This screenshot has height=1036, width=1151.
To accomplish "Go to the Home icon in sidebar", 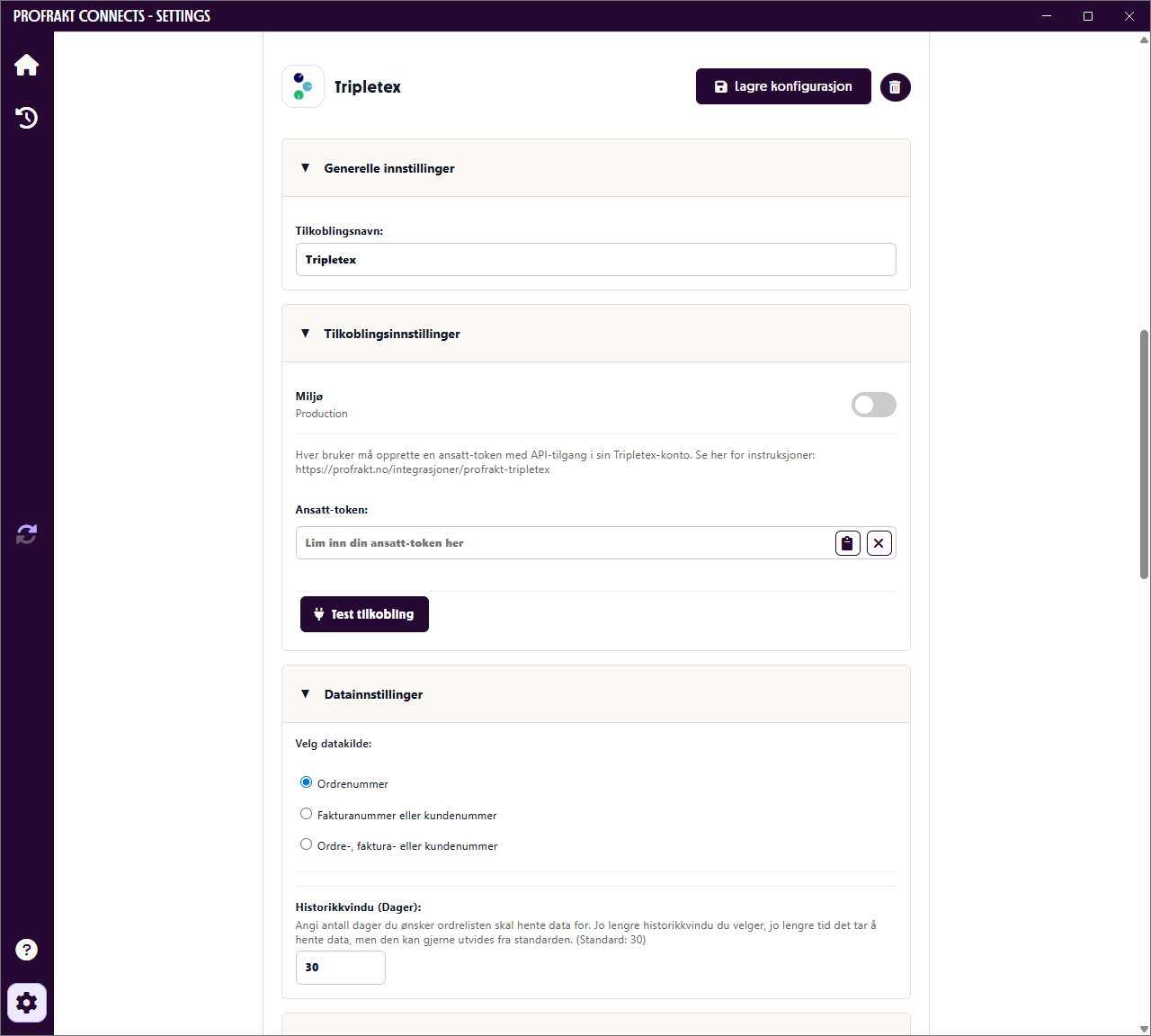I will [x=26, y=65].
